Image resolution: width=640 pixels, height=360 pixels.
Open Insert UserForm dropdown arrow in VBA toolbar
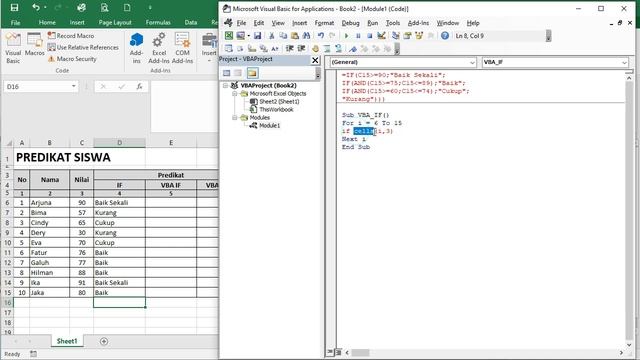pyautogui.click(x=249, y=36)
